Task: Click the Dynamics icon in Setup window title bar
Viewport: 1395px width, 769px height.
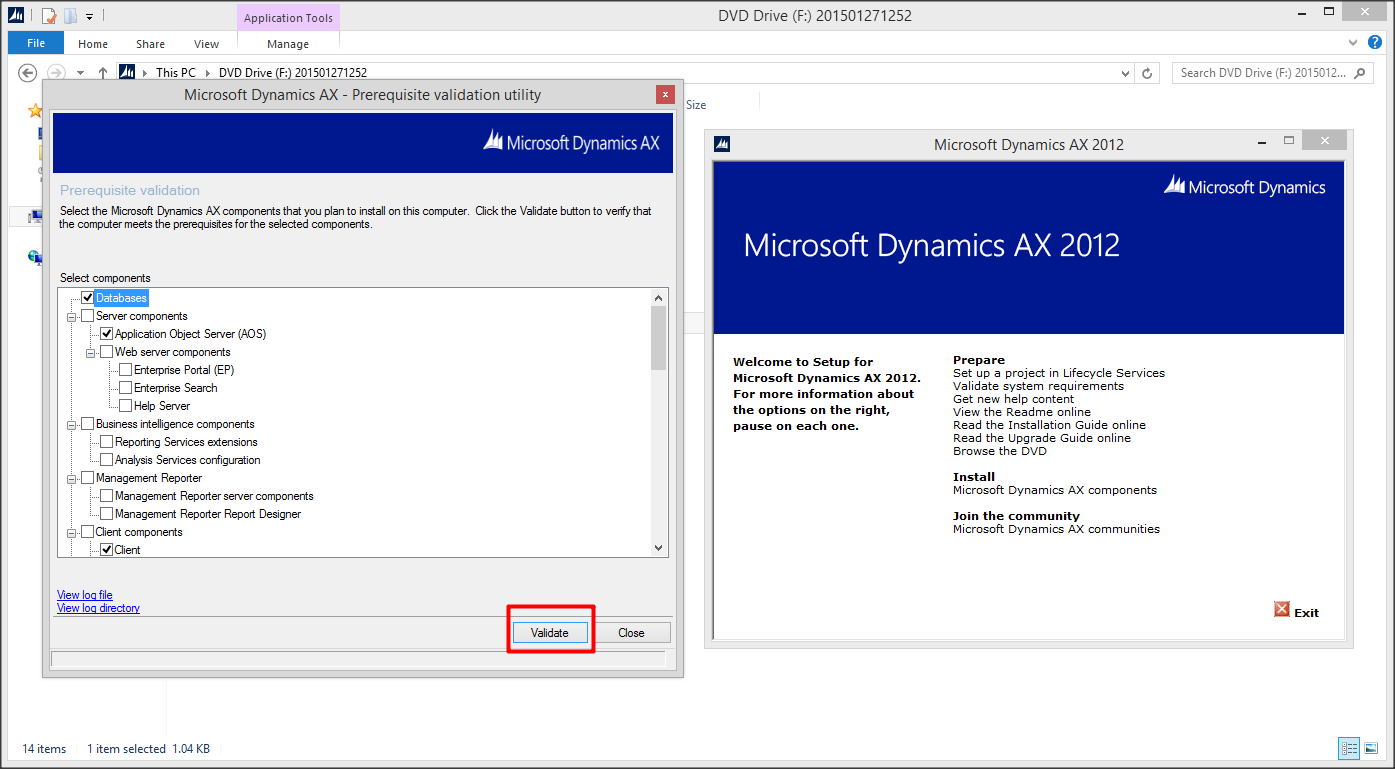Action: (722, 144)
